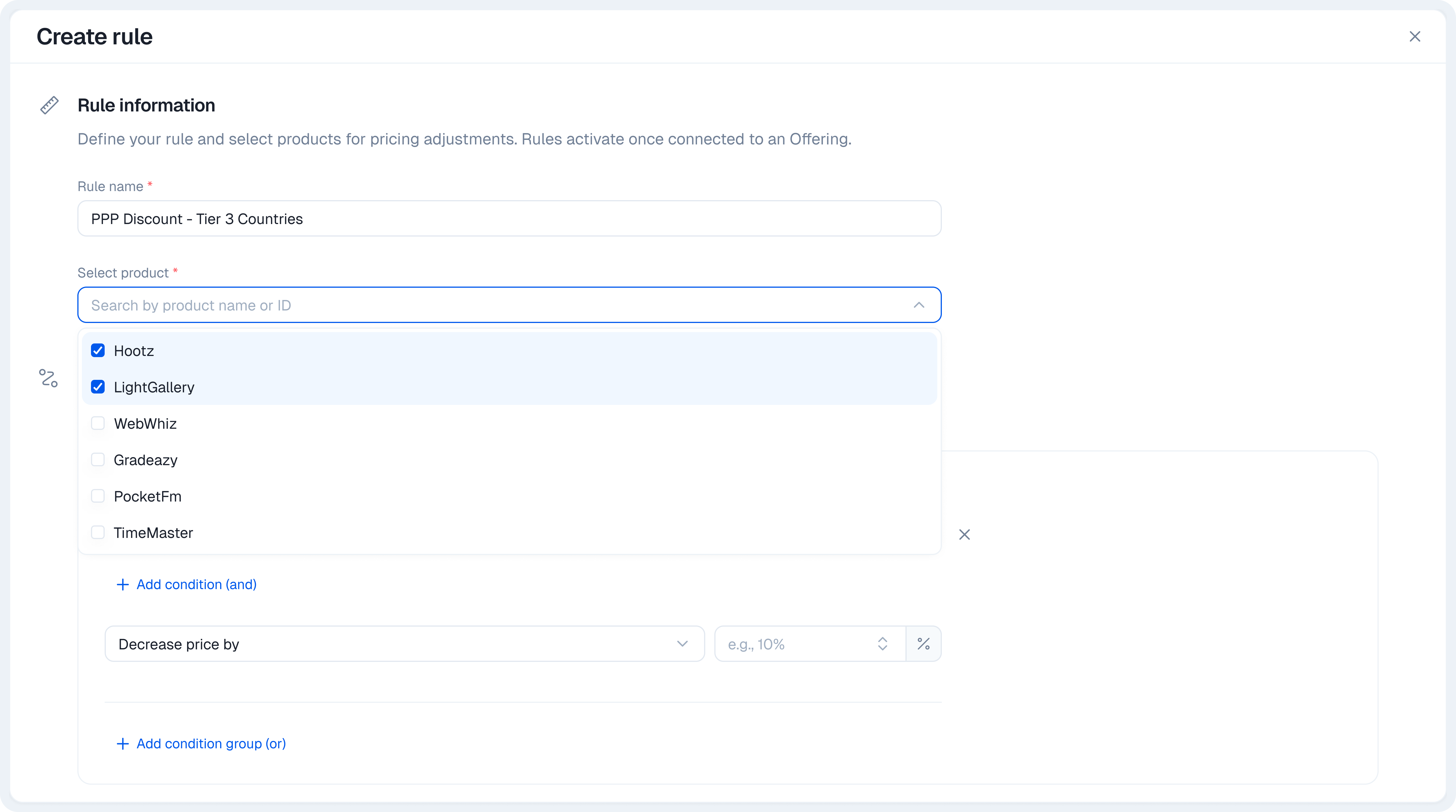Remove condition row with X icon
Screen dimensions: 1456x812
(x=964, y=535)
